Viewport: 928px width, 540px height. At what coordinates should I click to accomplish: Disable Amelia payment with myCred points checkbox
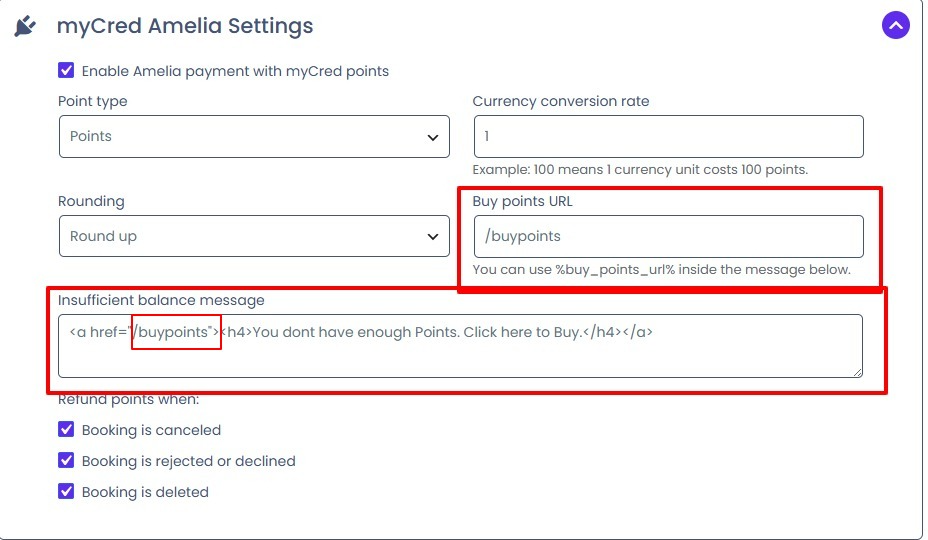pyautogui.click(x=66, y=70)
